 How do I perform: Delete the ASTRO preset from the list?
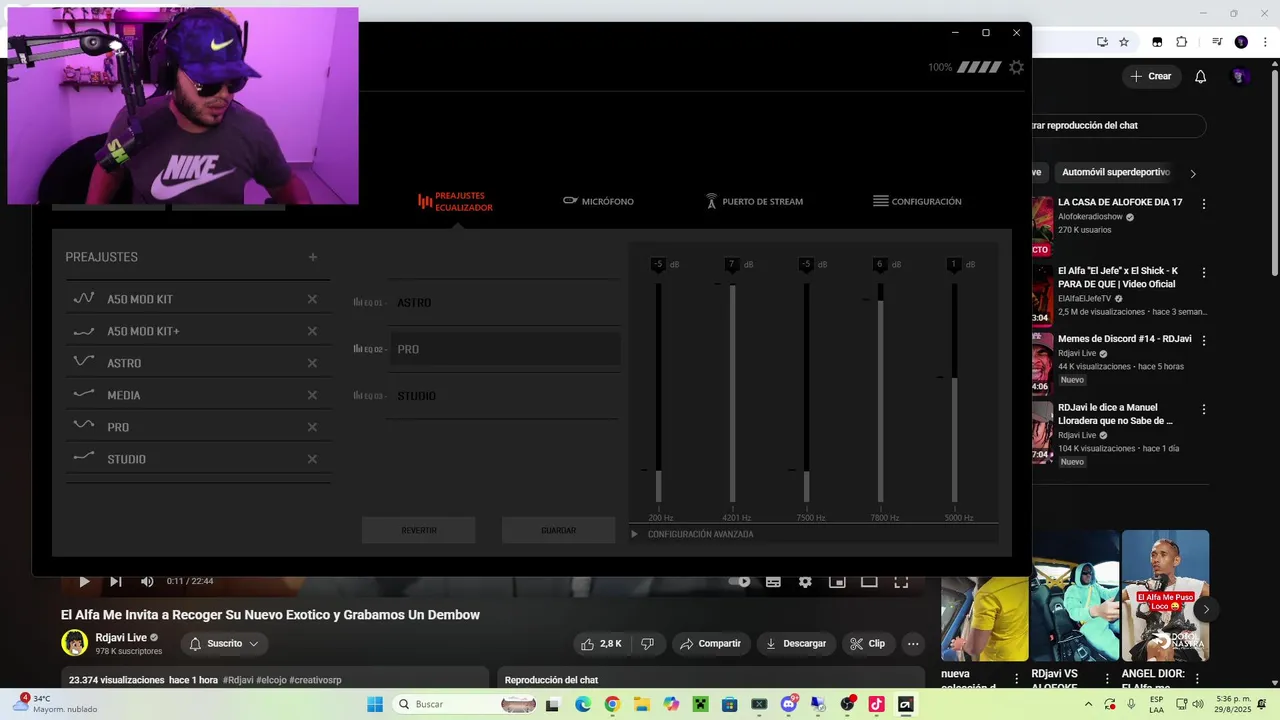(x=312, y=363)
